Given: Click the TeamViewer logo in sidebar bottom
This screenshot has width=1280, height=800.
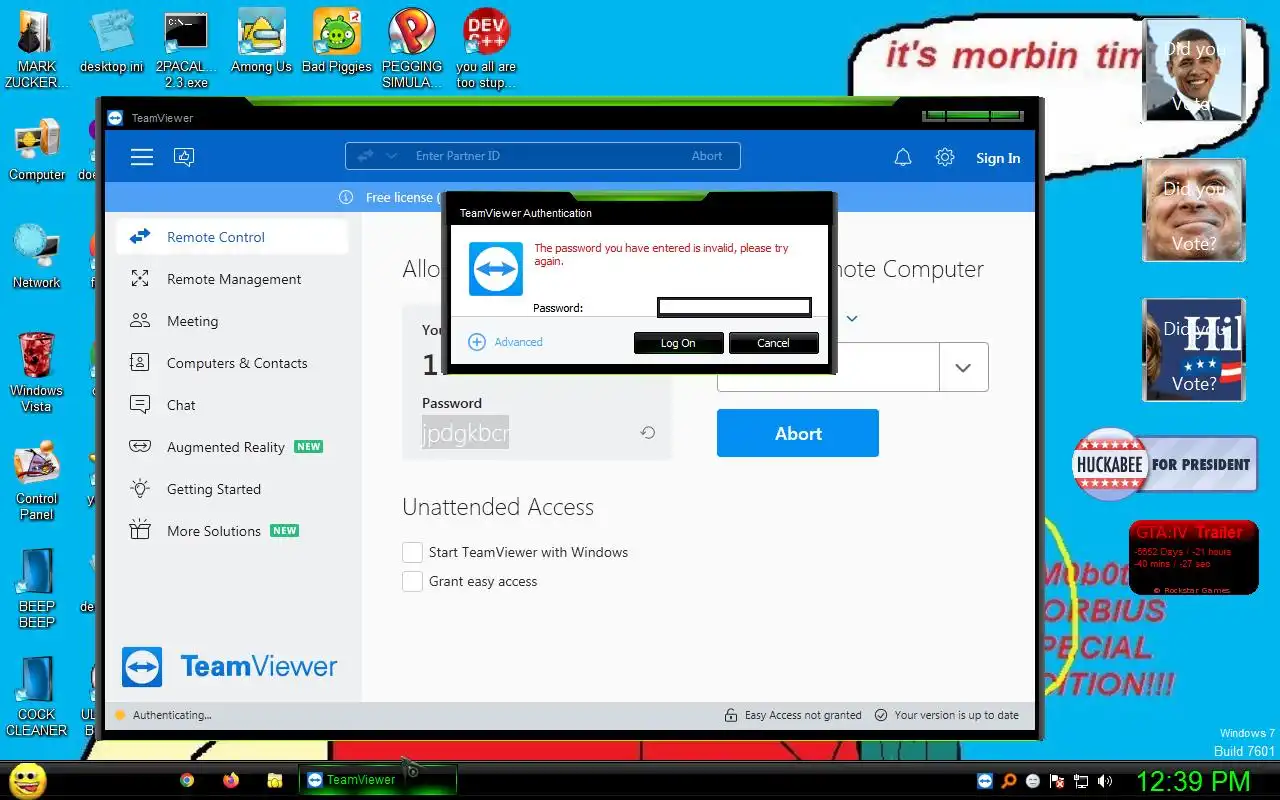Looking at the screenshot, I should [x=230, y=667].
